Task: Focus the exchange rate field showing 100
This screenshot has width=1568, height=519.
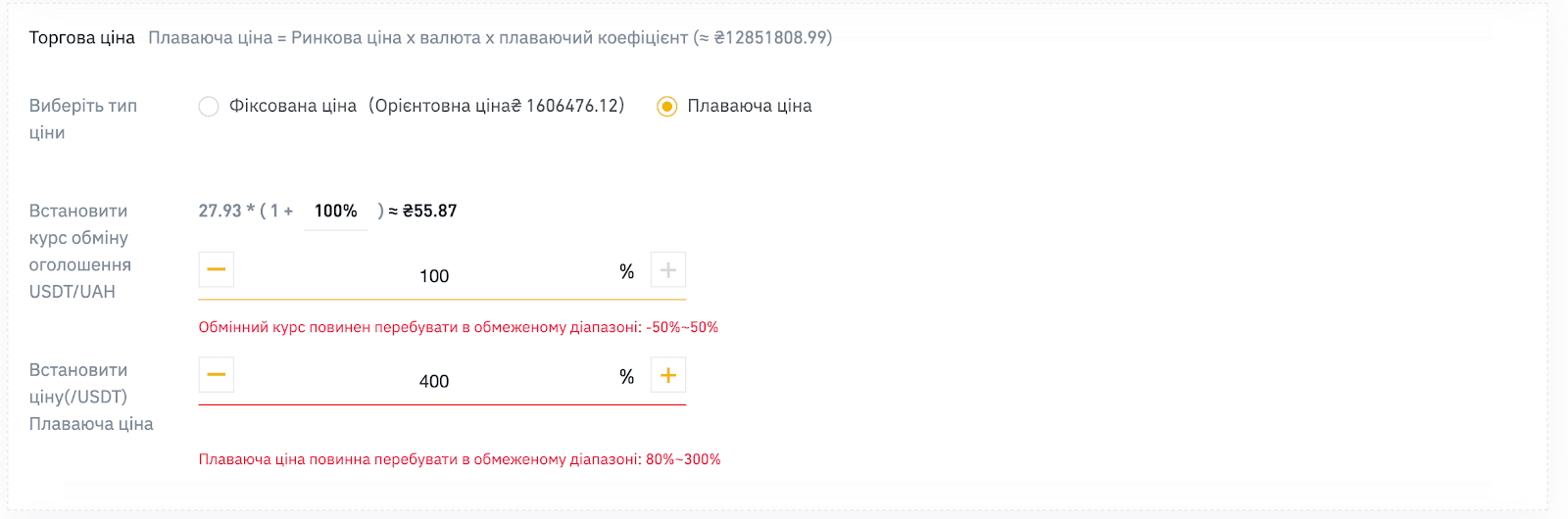Action: pyautogui.click(x=434, y=276)
